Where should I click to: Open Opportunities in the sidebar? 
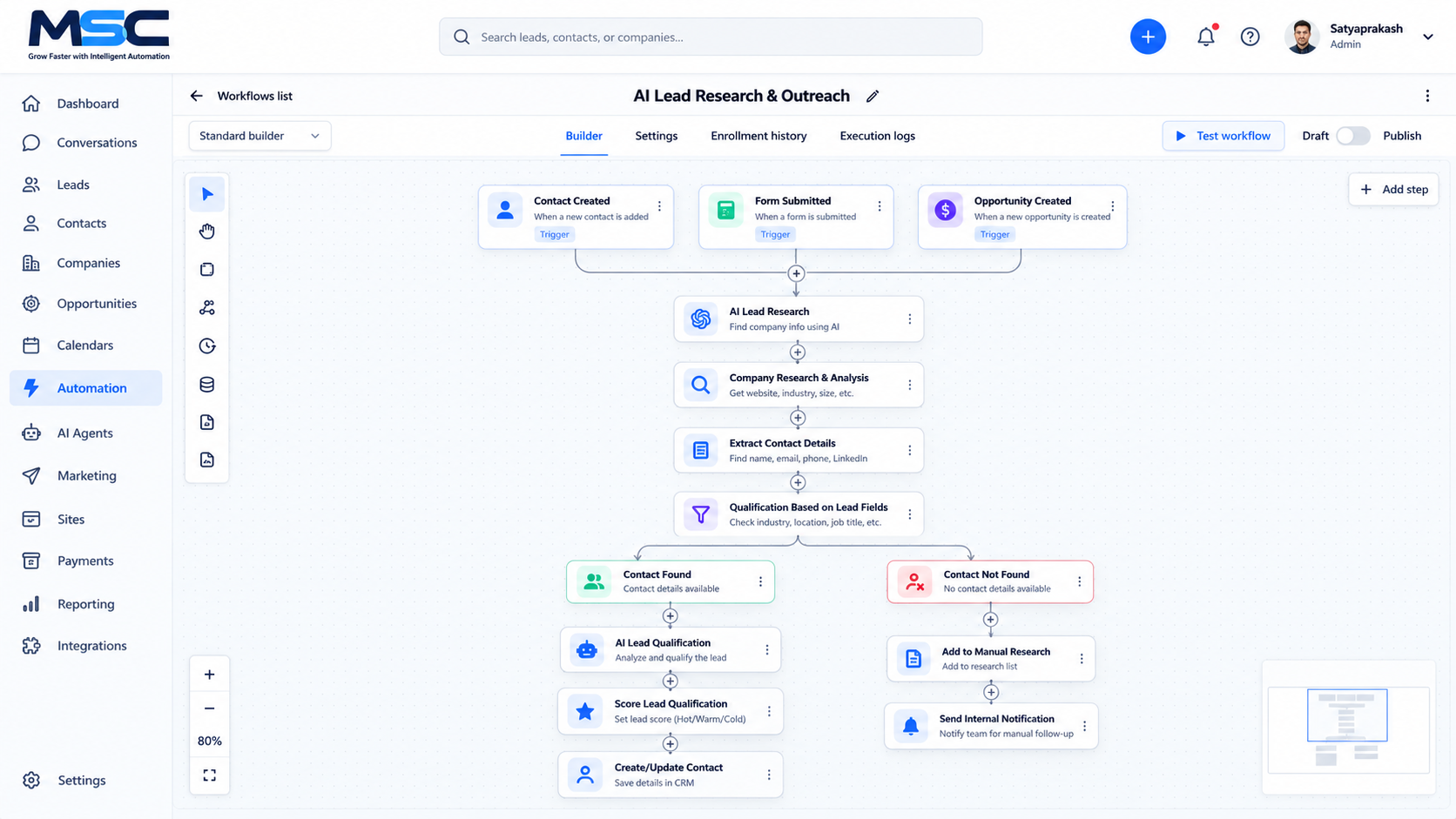click(x=85, y=304)
